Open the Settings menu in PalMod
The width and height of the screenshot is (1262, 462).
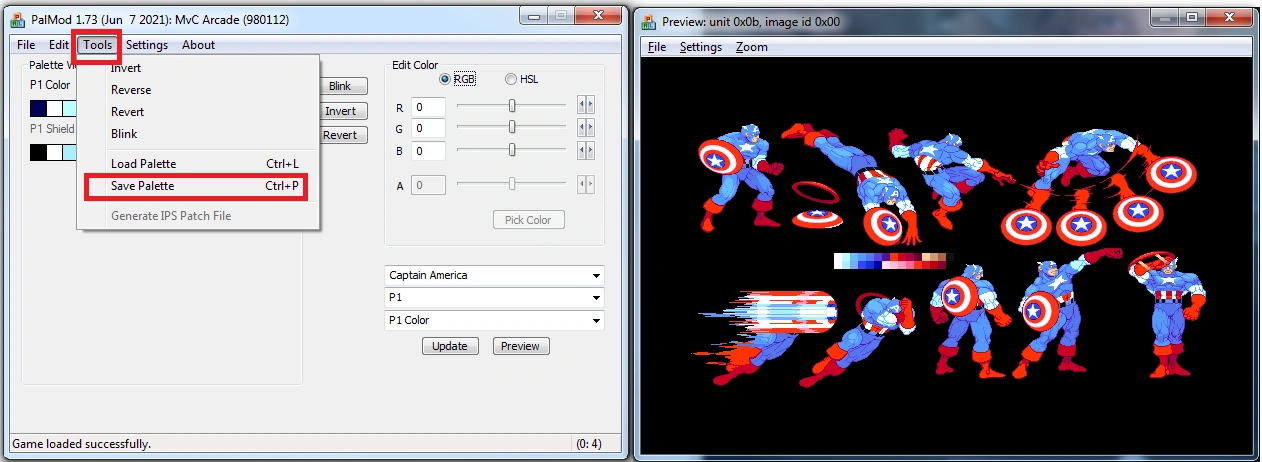pyautogui.click(x=147, y=45)
